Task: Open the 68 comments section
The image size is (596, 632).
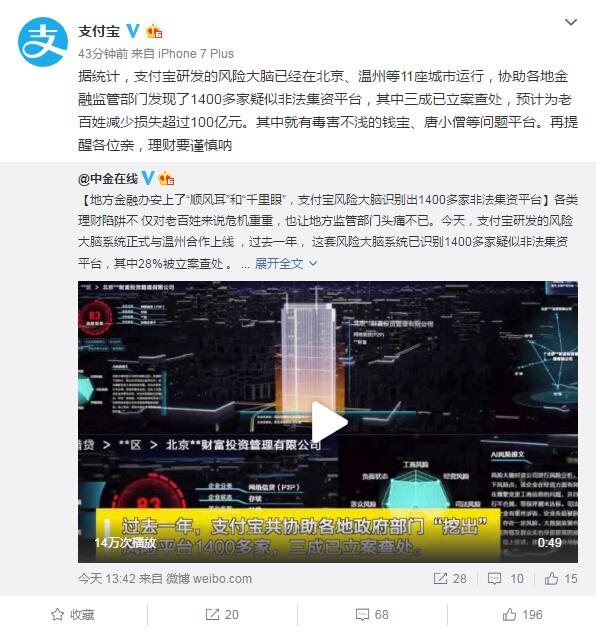Action: pyautogui.click(x=372, y=615)
